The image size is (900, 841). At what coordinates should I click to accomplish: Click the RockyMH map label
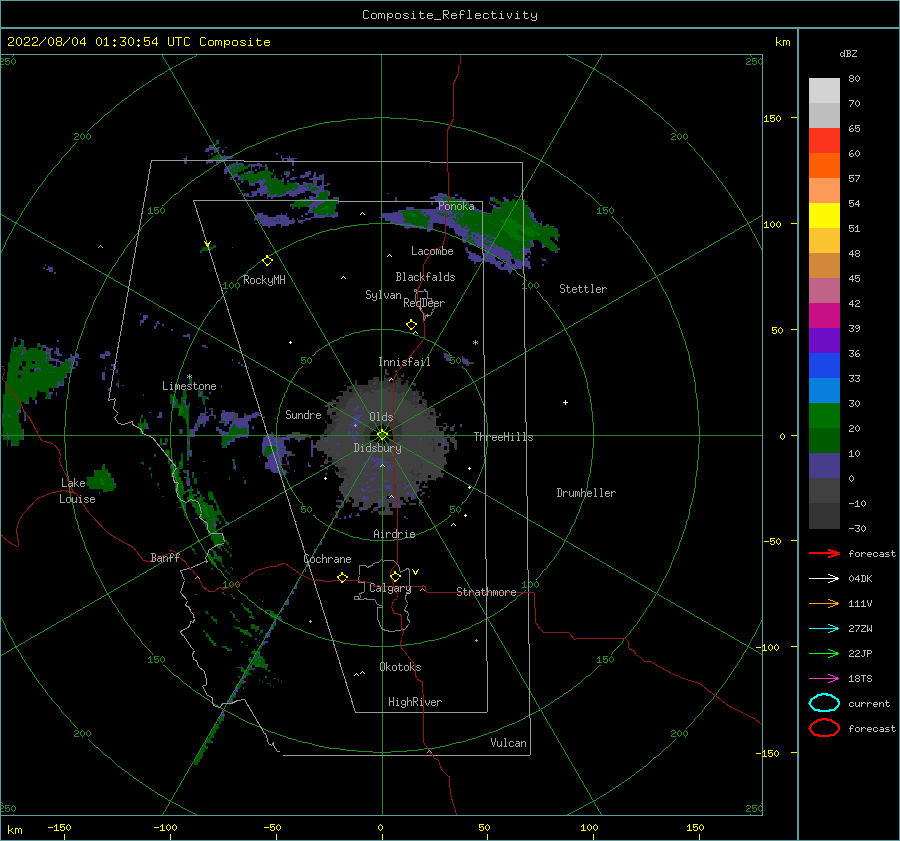(264, 280)
